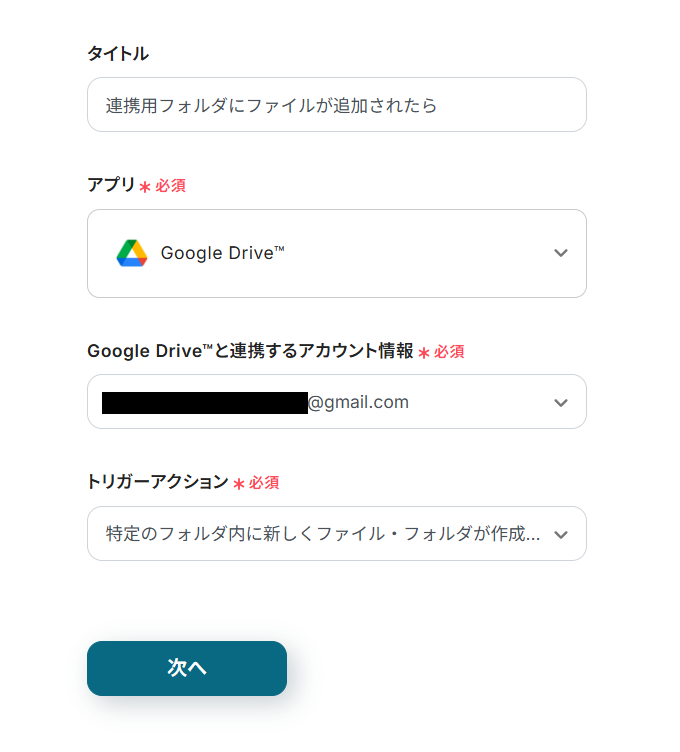Click the red asterisk next to アプリ
This screenshot has height=752, width=680.
[145, 187]
